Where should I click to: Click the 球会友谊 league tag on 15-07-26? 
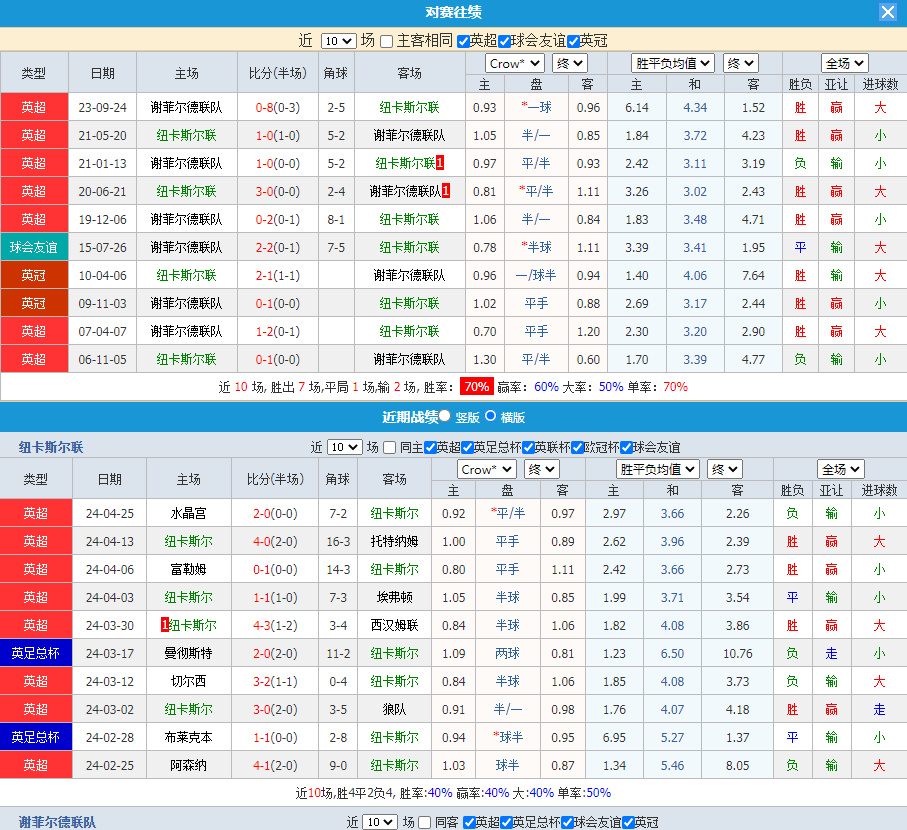[34, 248]
